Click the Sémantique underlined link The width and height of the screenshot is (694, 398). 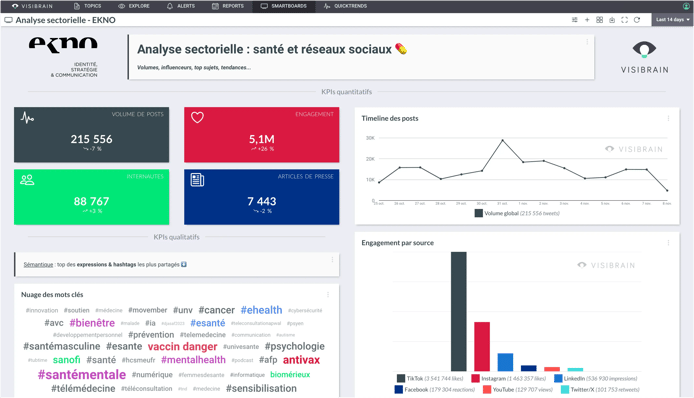pyautogui.click(x=38, y=265)
